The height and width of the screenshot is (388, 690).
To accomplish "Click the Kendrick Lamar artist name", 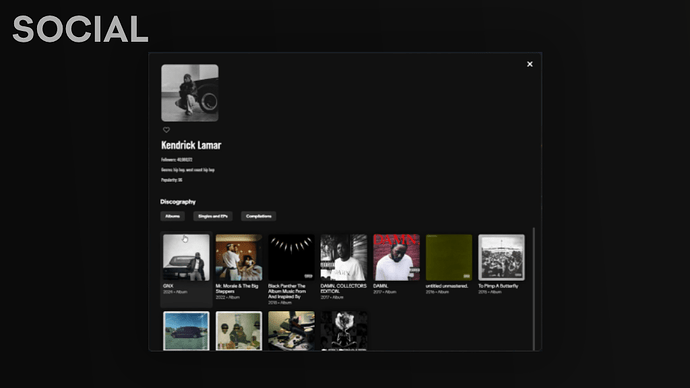I will 191,145.
